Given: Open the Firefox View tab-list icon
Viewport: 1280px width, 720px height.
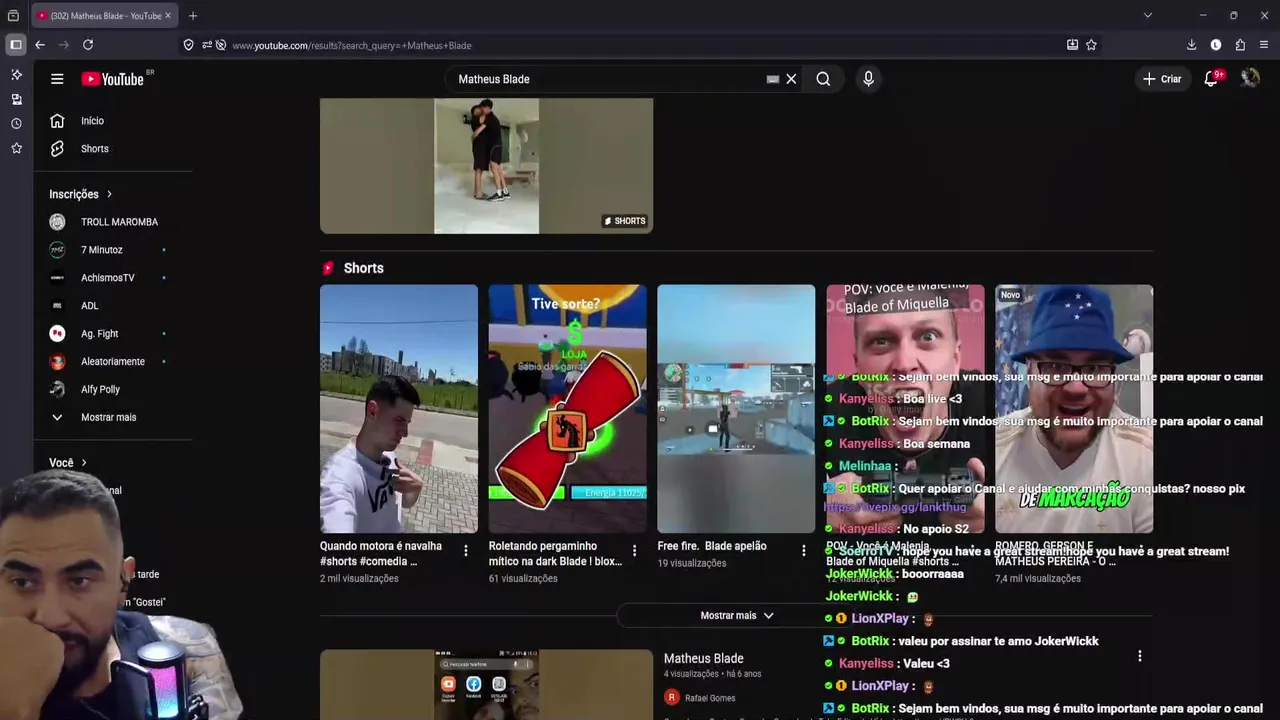Looking at the screenshot, I should [13, 16].
